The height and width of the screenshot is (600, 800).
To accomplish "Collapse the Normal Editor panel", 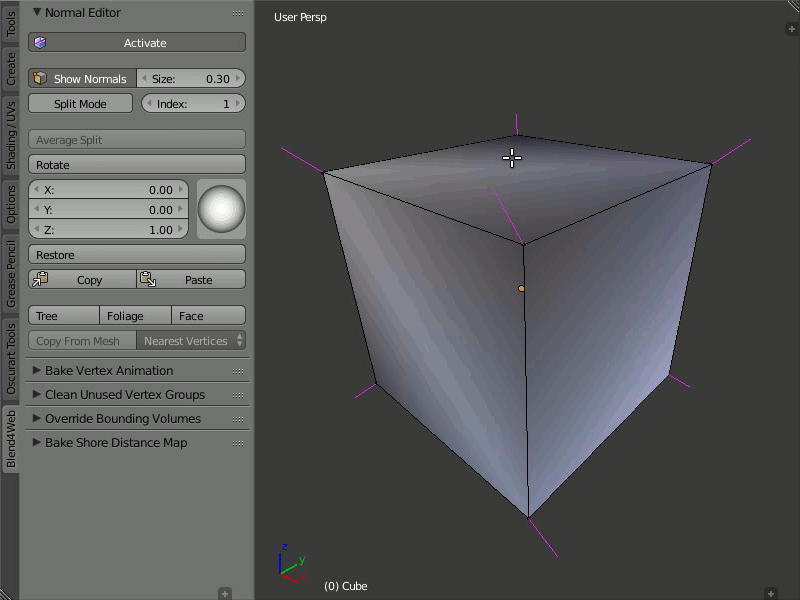I will 38,13.
